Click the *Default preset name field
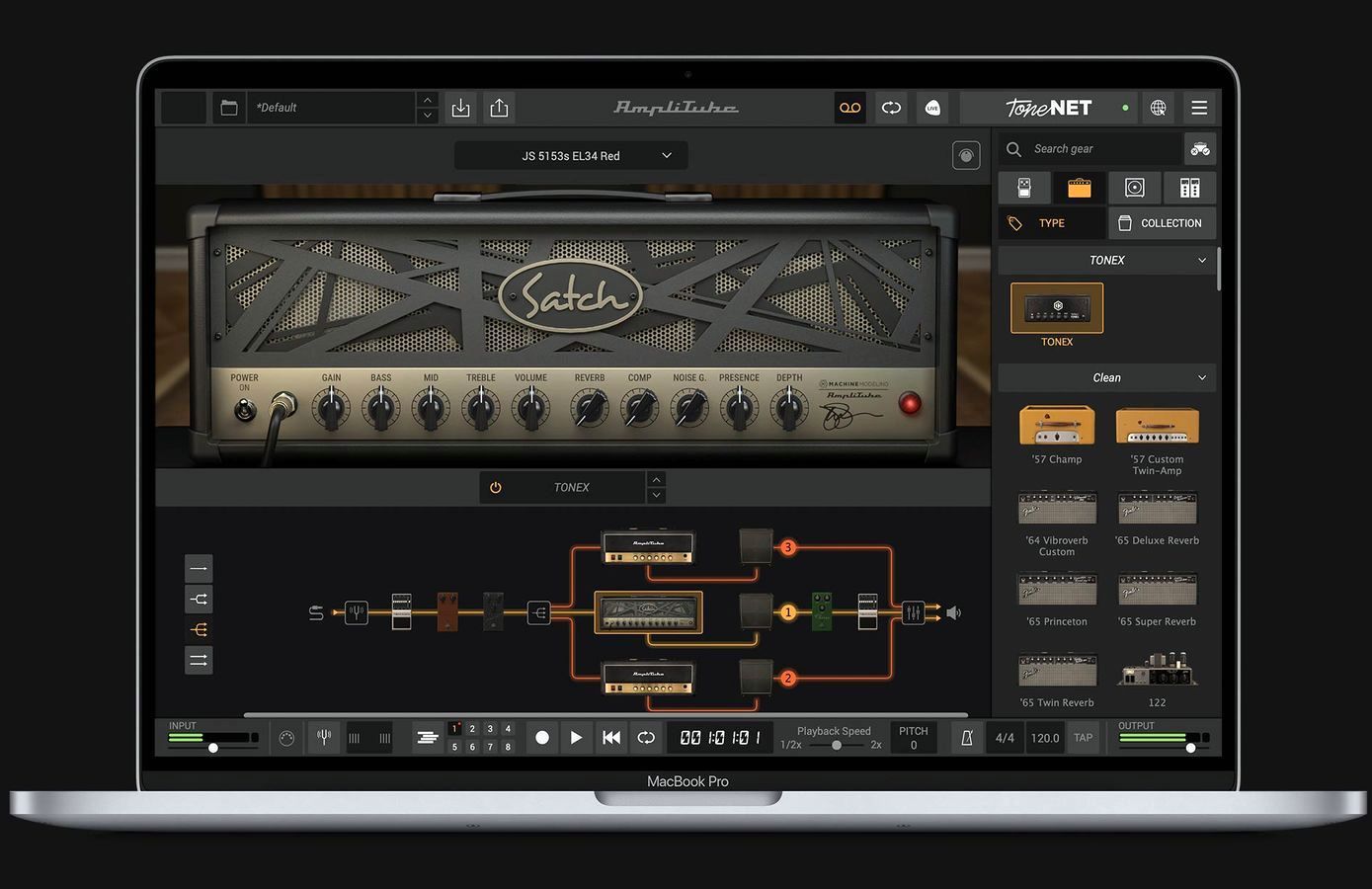This screenshot has width=1372, height=889. 331,108
